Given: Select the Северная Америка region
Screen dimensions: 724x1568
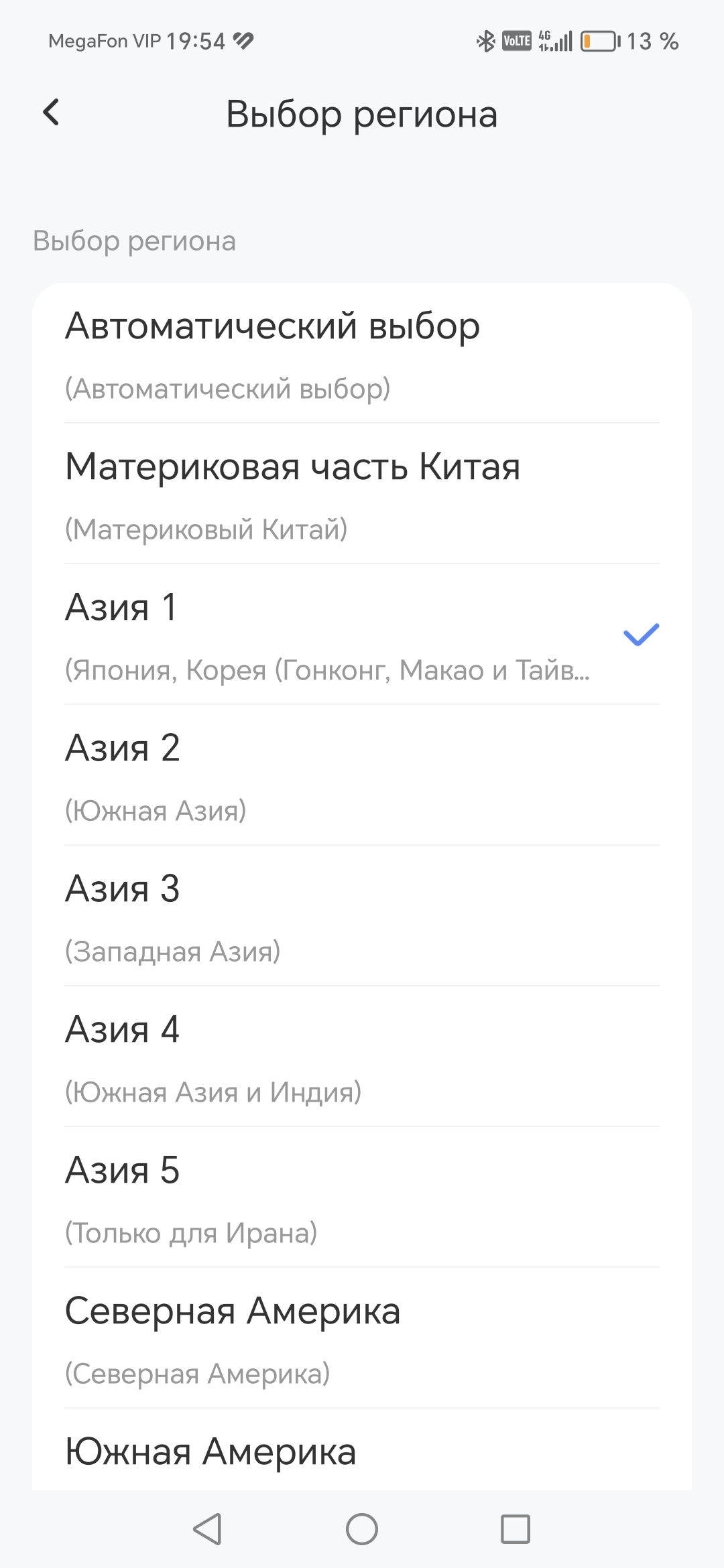Looking at the screenshot, I should coord(362,1339).
